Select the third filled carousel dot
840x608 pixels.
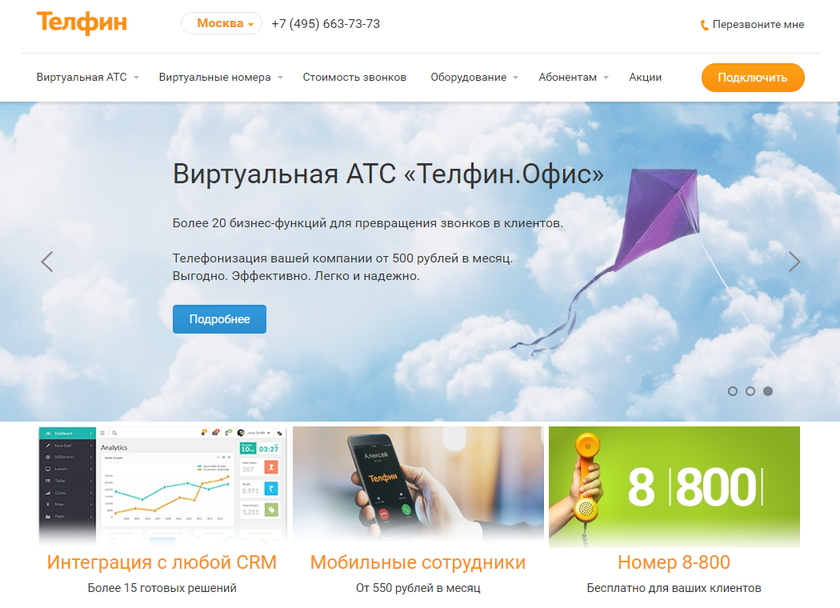pos(768,391)
